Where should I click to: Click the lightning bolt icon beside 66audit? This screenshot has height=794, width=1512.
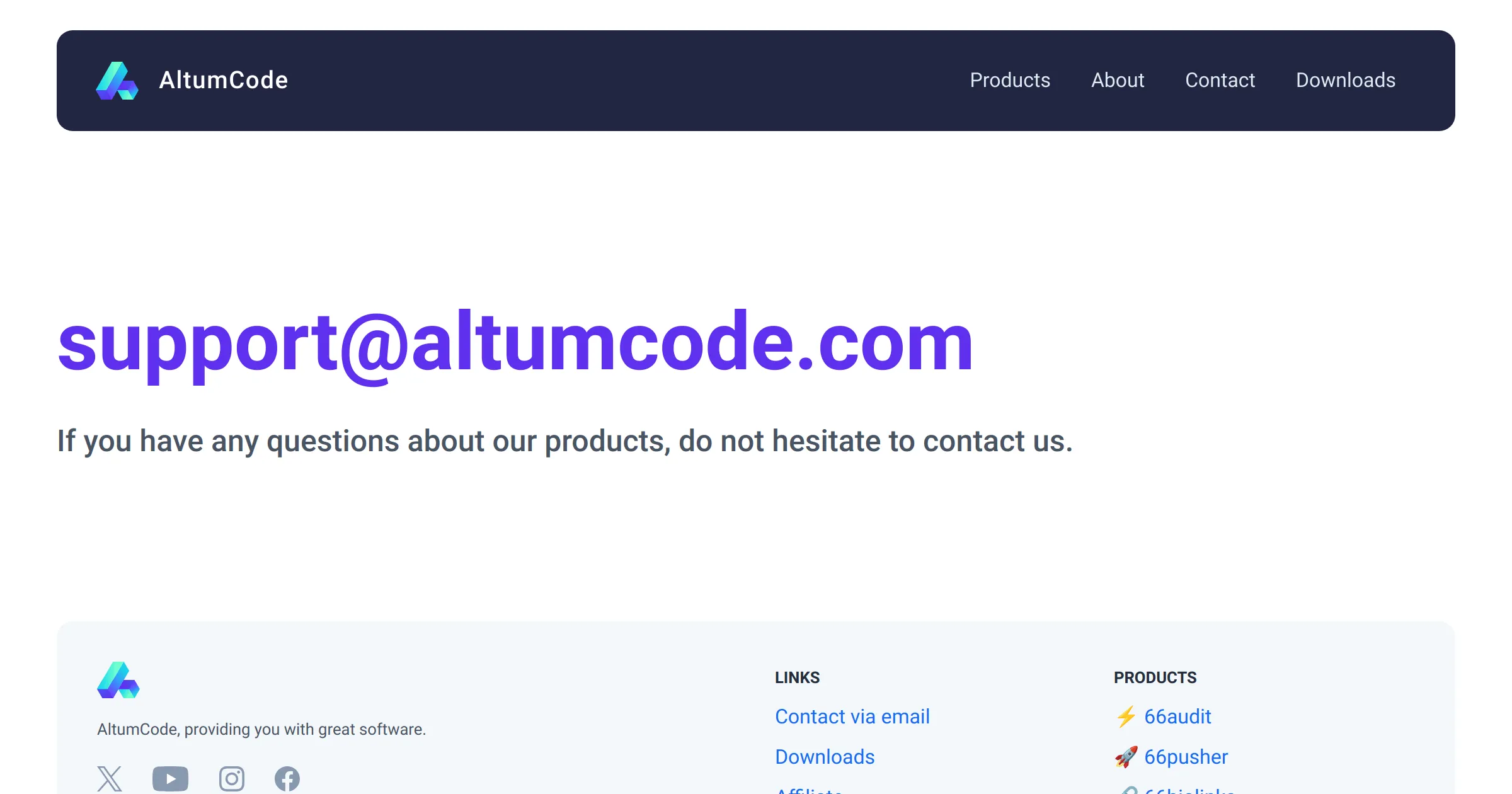[x=1126, y=716]
